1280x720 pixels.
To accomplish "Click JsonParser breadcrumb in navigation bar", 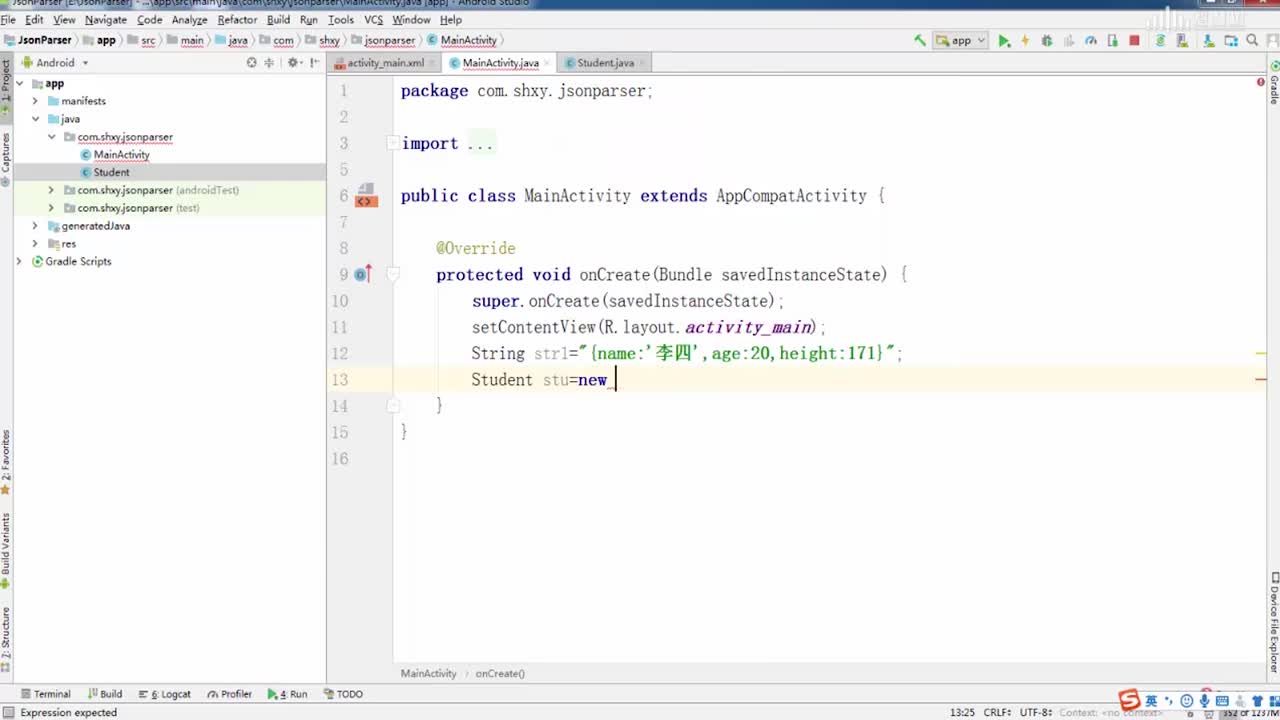I will [38, 40].
